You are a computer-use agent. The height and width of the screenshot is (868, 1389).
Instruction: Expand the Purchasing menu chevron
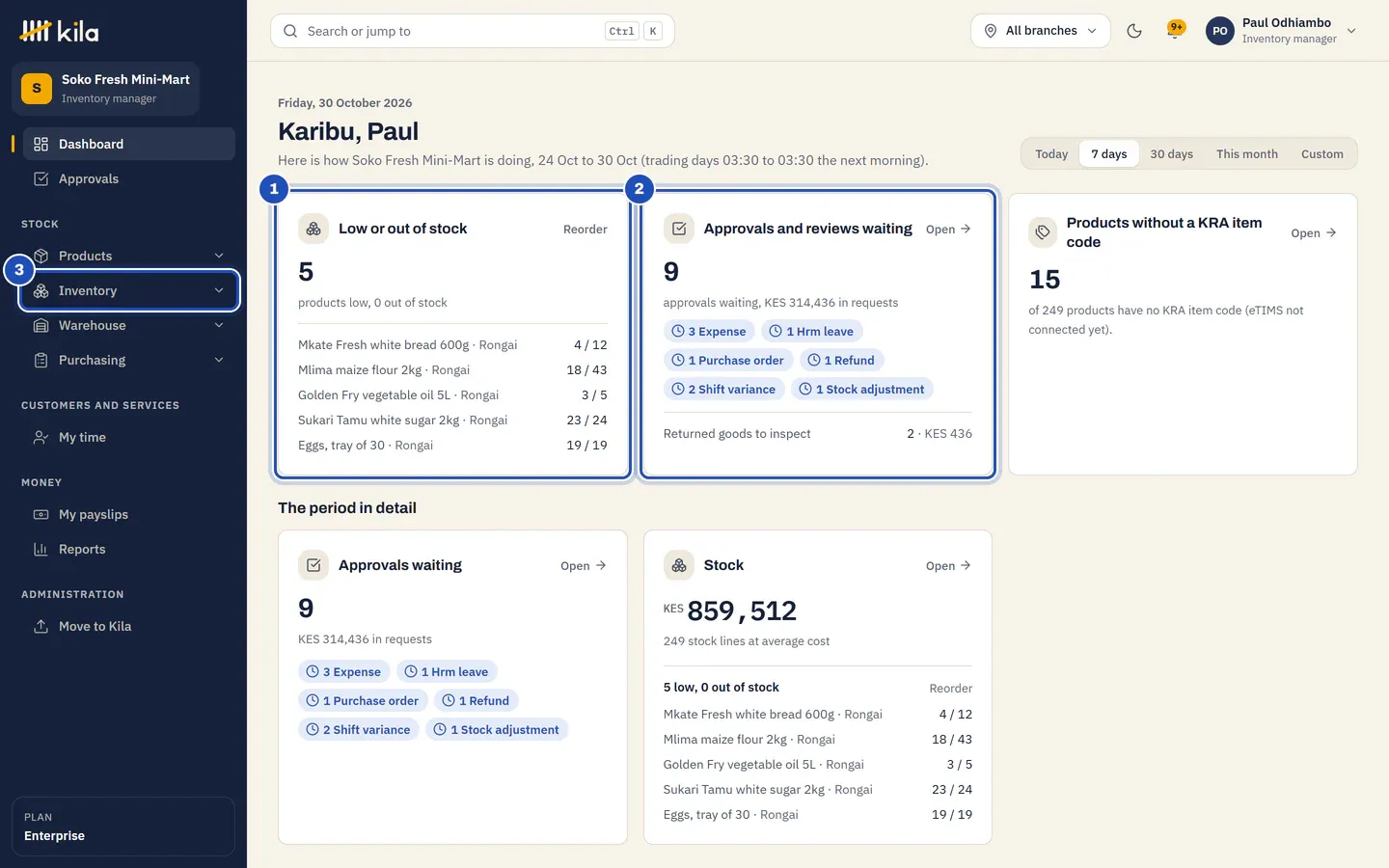[219, 360]
